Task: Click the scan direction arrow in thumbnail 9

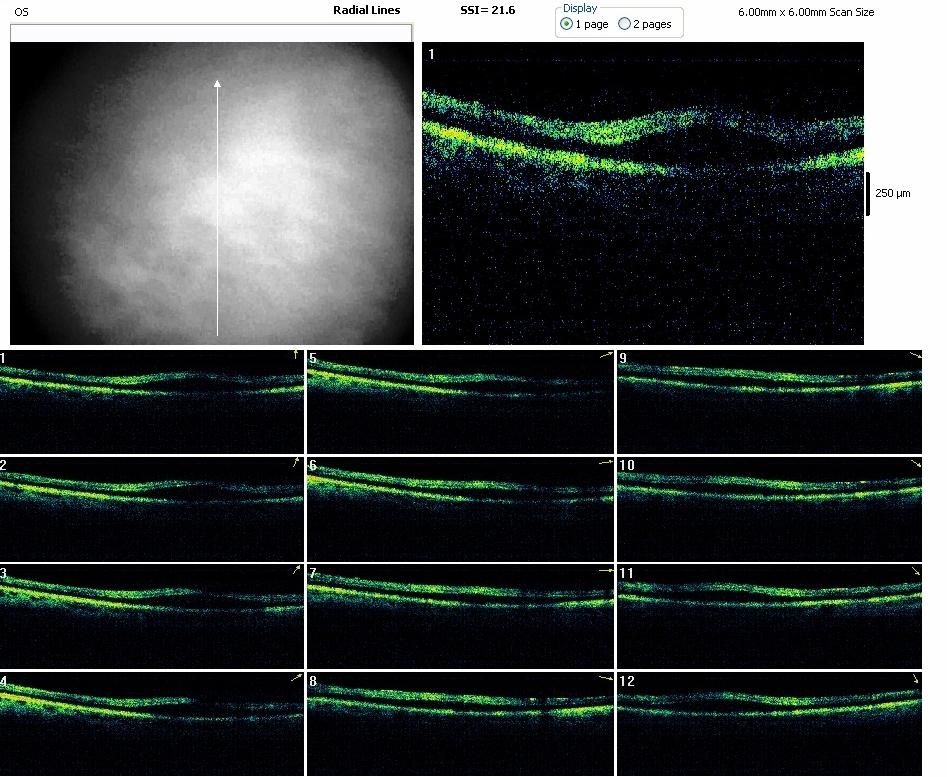Action: pos(914,356)
